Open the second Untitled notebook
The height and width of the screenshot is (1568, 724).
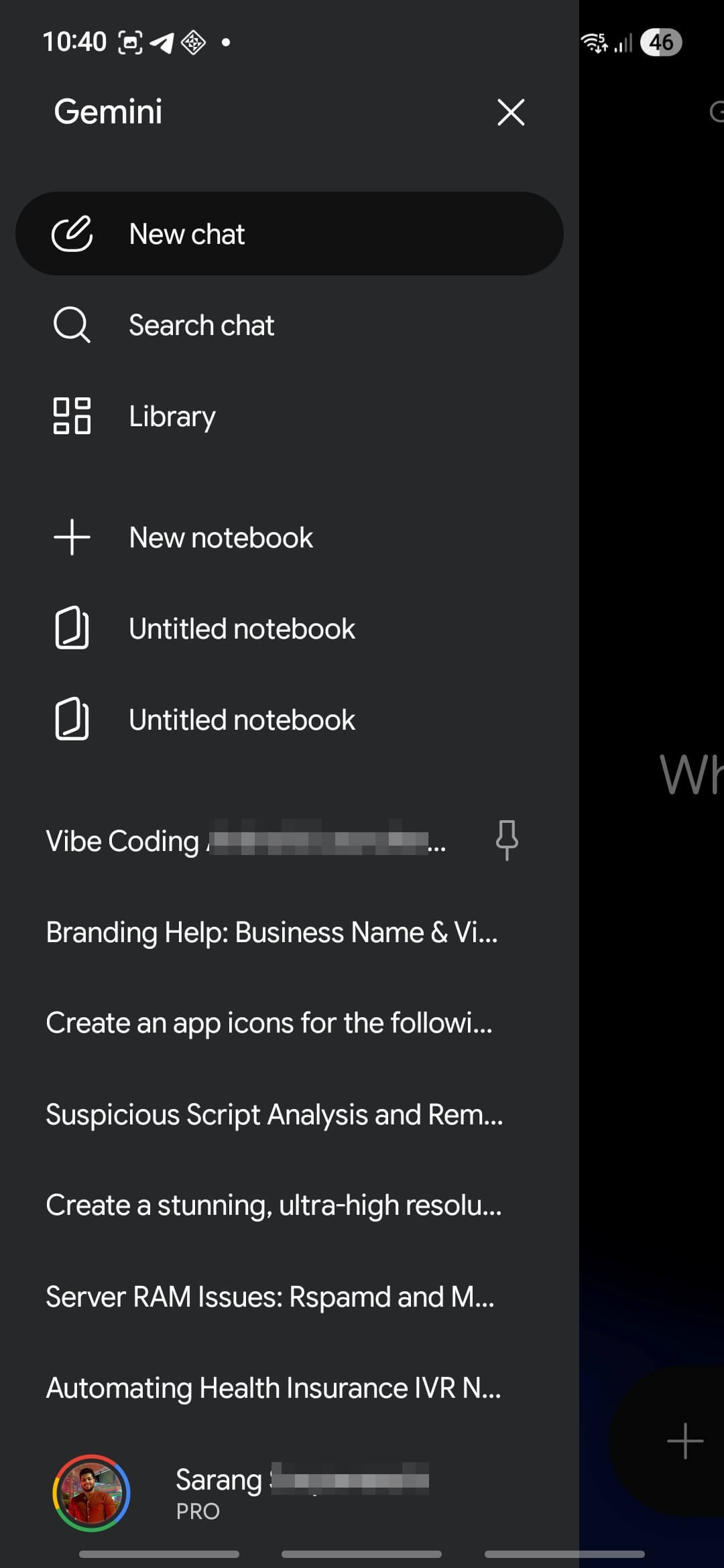tap(290, 720)
